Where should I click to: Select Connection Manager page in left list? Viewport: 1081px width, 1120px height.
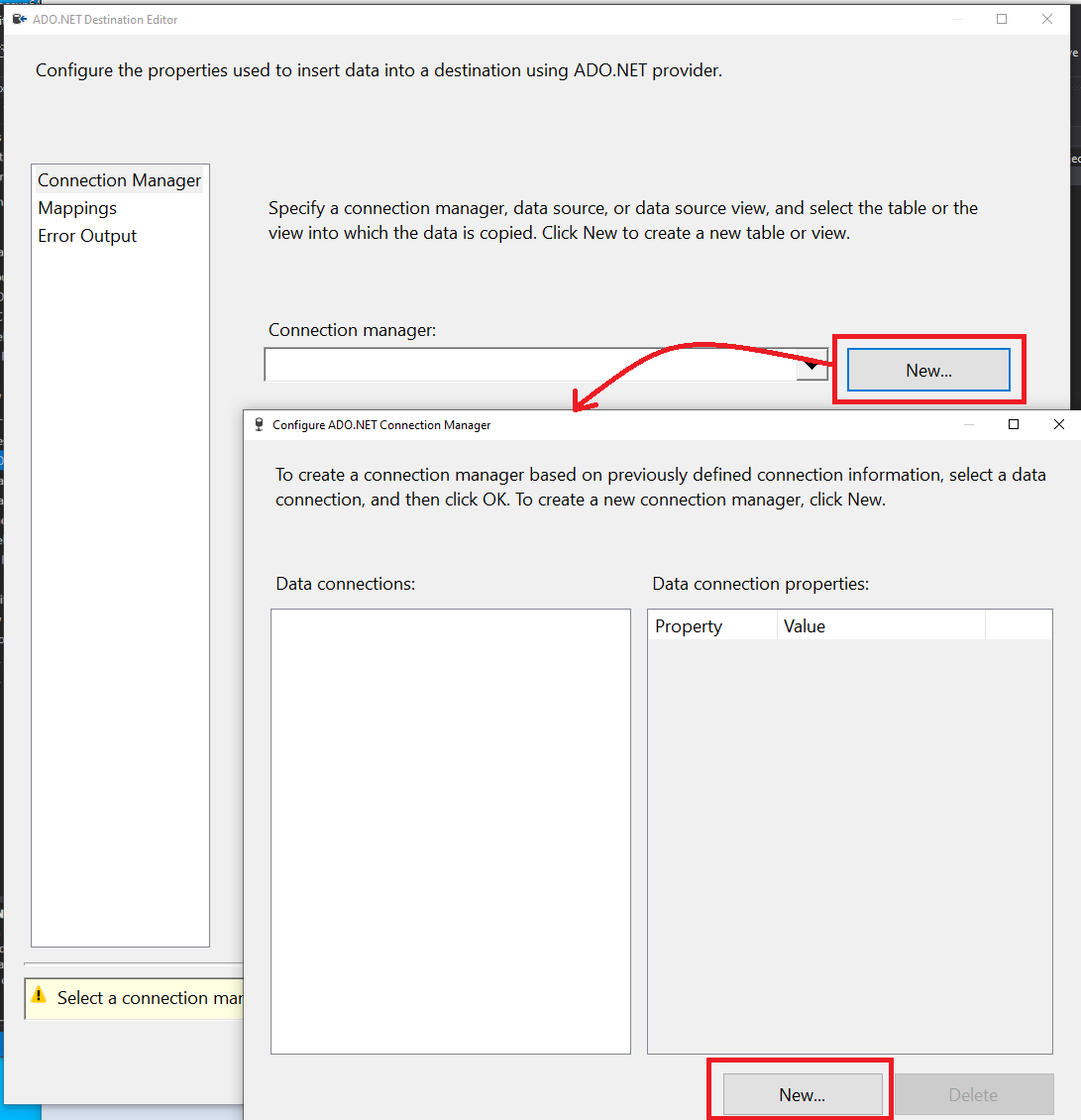point(119,180)
